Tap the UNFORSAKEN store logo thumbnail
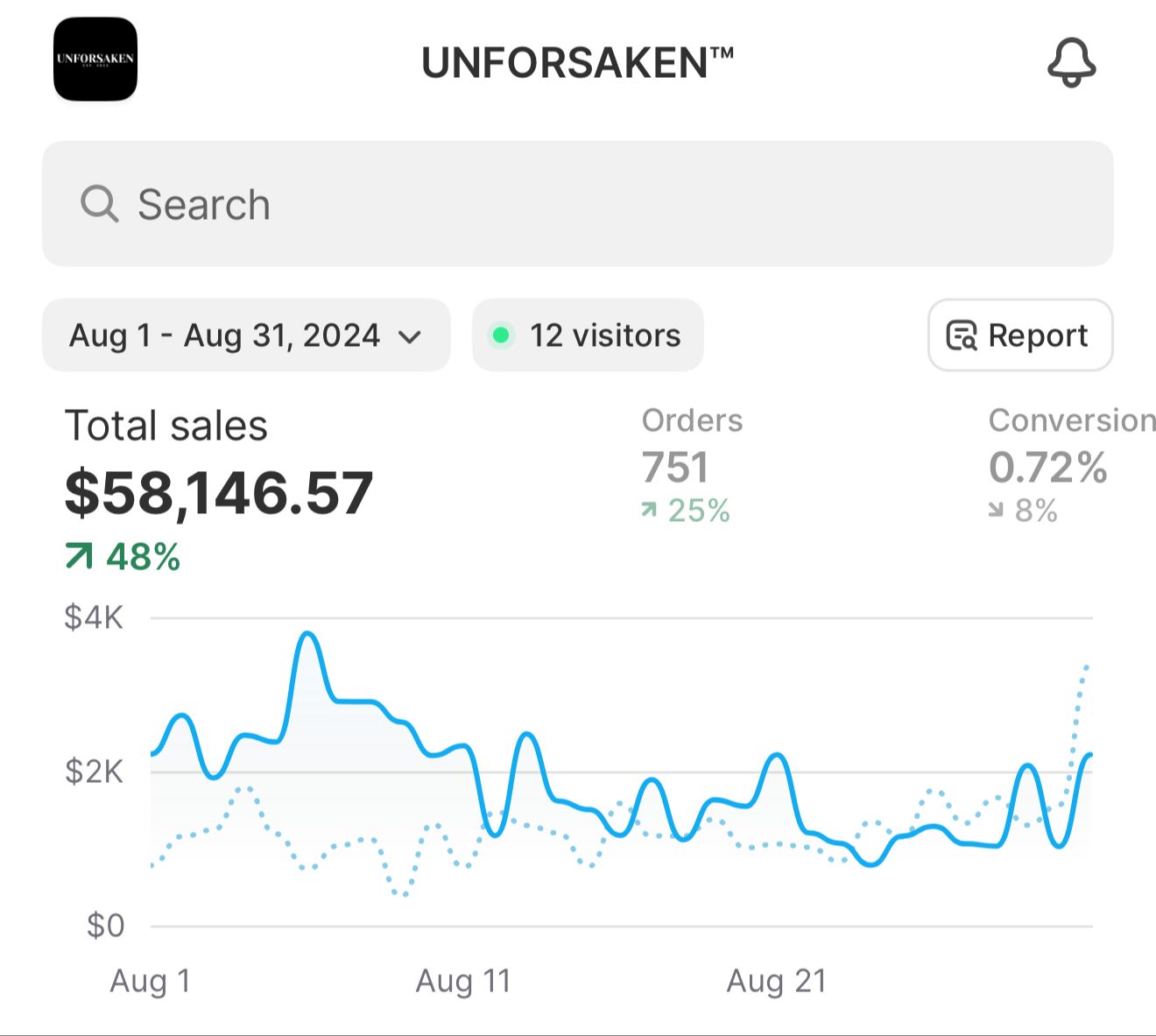 coord(95,59)
